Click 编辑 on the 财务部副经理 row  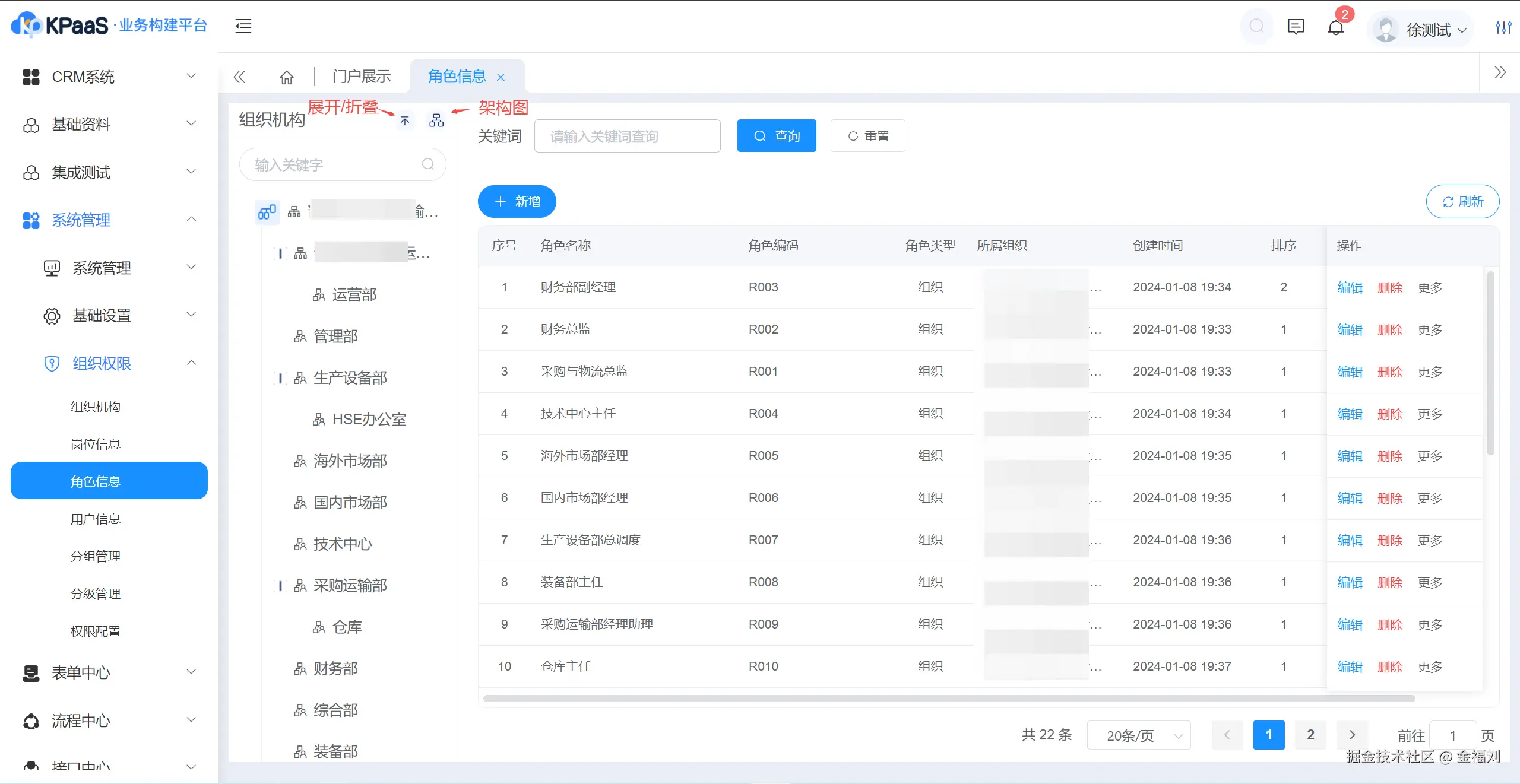1349,287
